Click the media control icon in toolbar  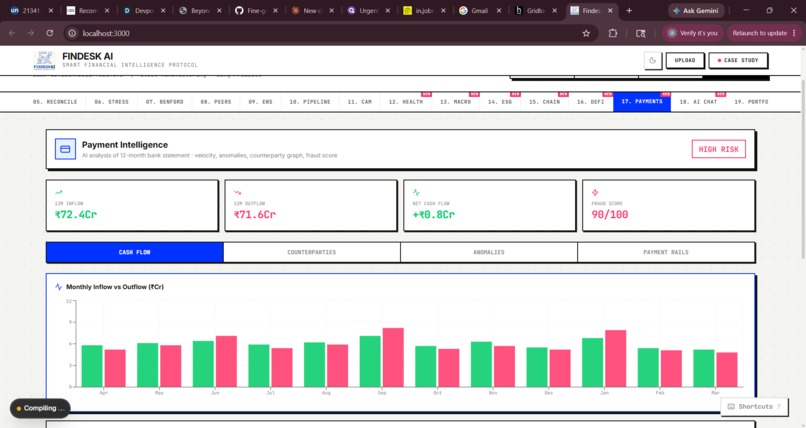click(640, 33)
